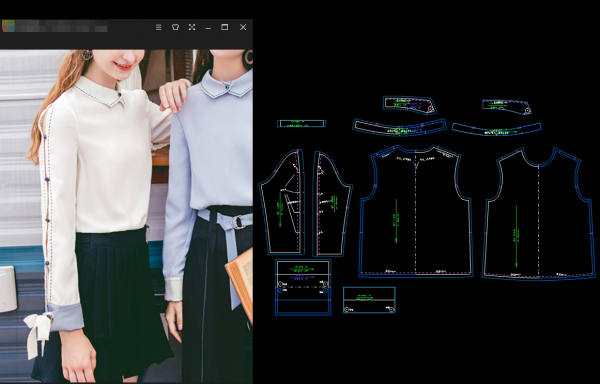Open the shirt-shaped skin icon in viewer title bar
The image size is (600, 384).
(175, 27)
